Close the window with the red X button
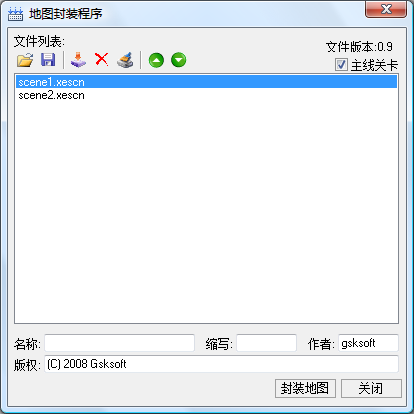The width and height of the screenshot is (414, 414). [x=386, y=9]
